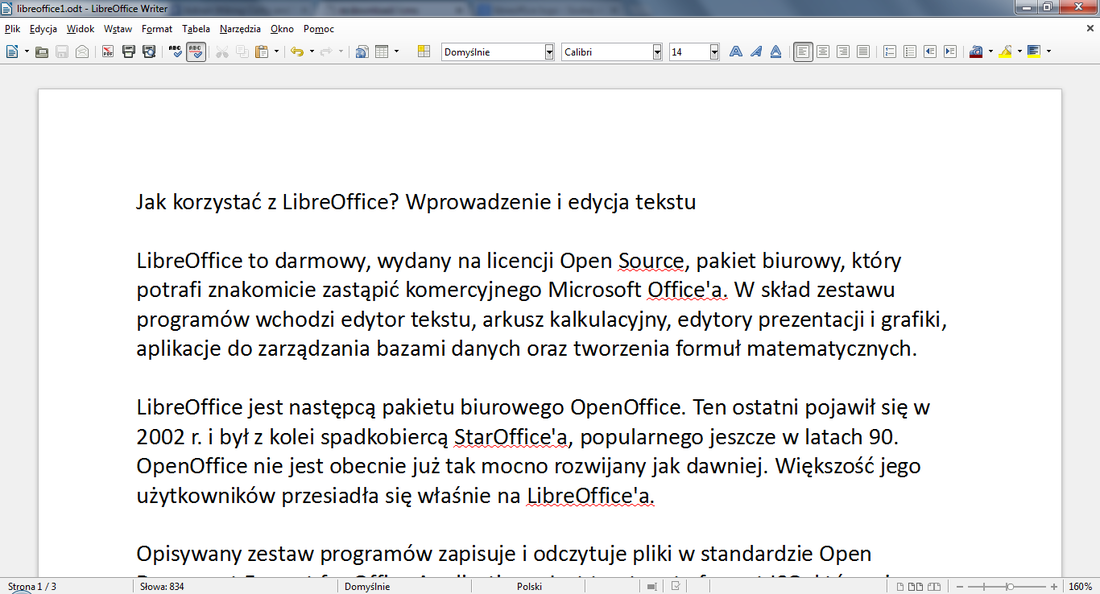Toggle italic text formatting
Screen dimensions: 1100x594
click(x=756, y=51)
